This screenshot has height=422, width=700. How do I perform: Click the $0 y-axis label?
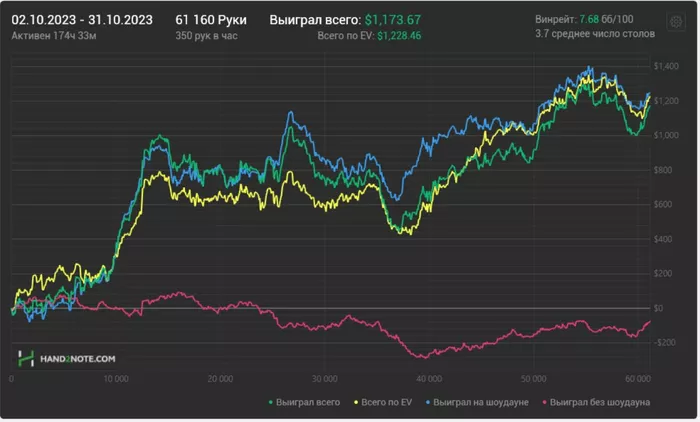pos(658,308)
